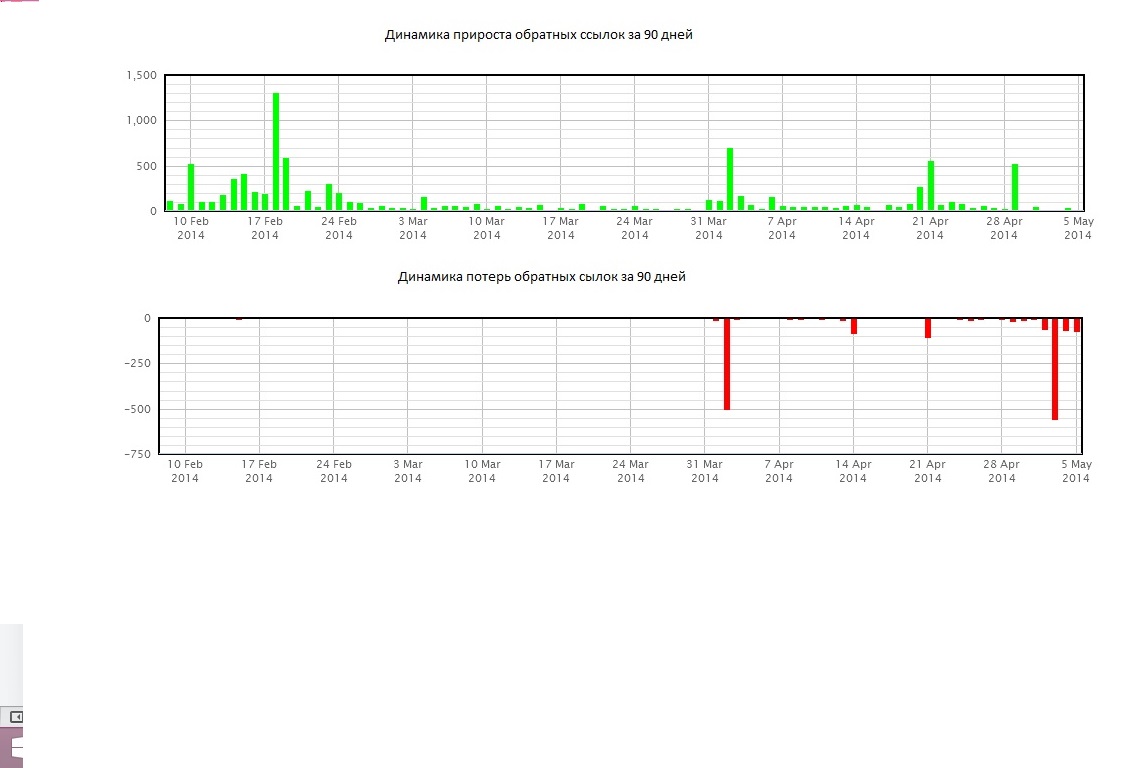1124x768 pixels.
Task: Click the title "Динамика потерь обратных сылок за 90 дней"
Action: tap(541, 276)
